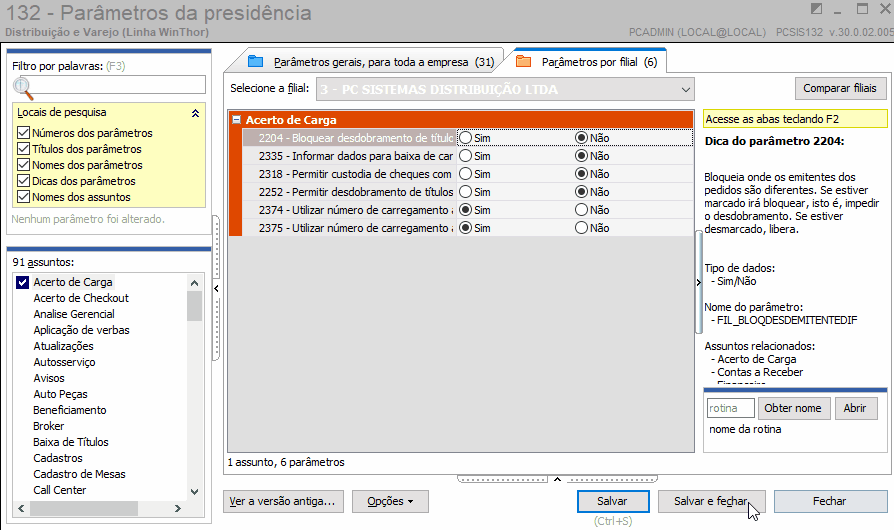
Task: Open the Opções dropdown button
Action: [x=390, y=502]
